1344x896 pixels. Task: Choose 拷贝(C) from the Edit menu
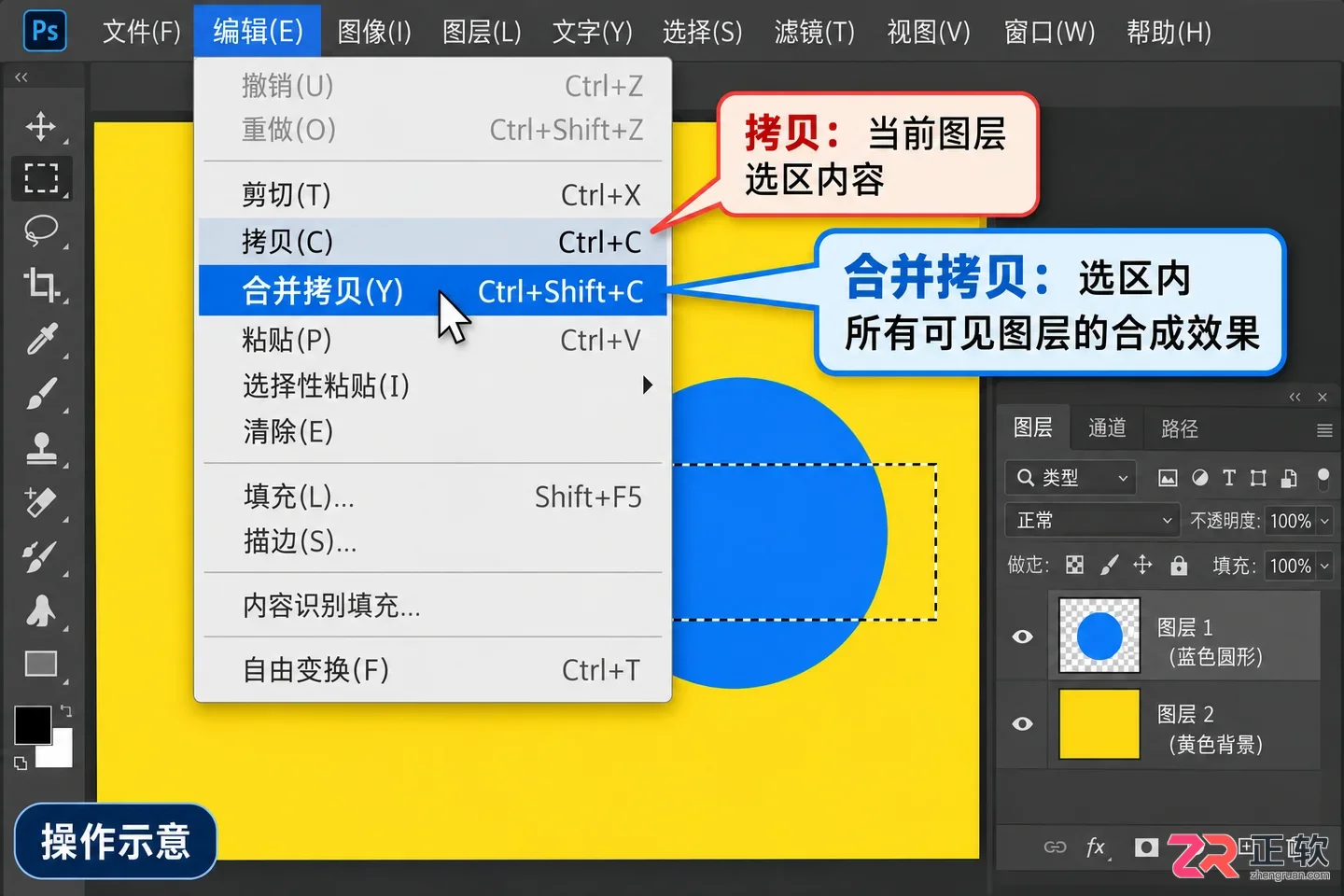click(433, 242)
